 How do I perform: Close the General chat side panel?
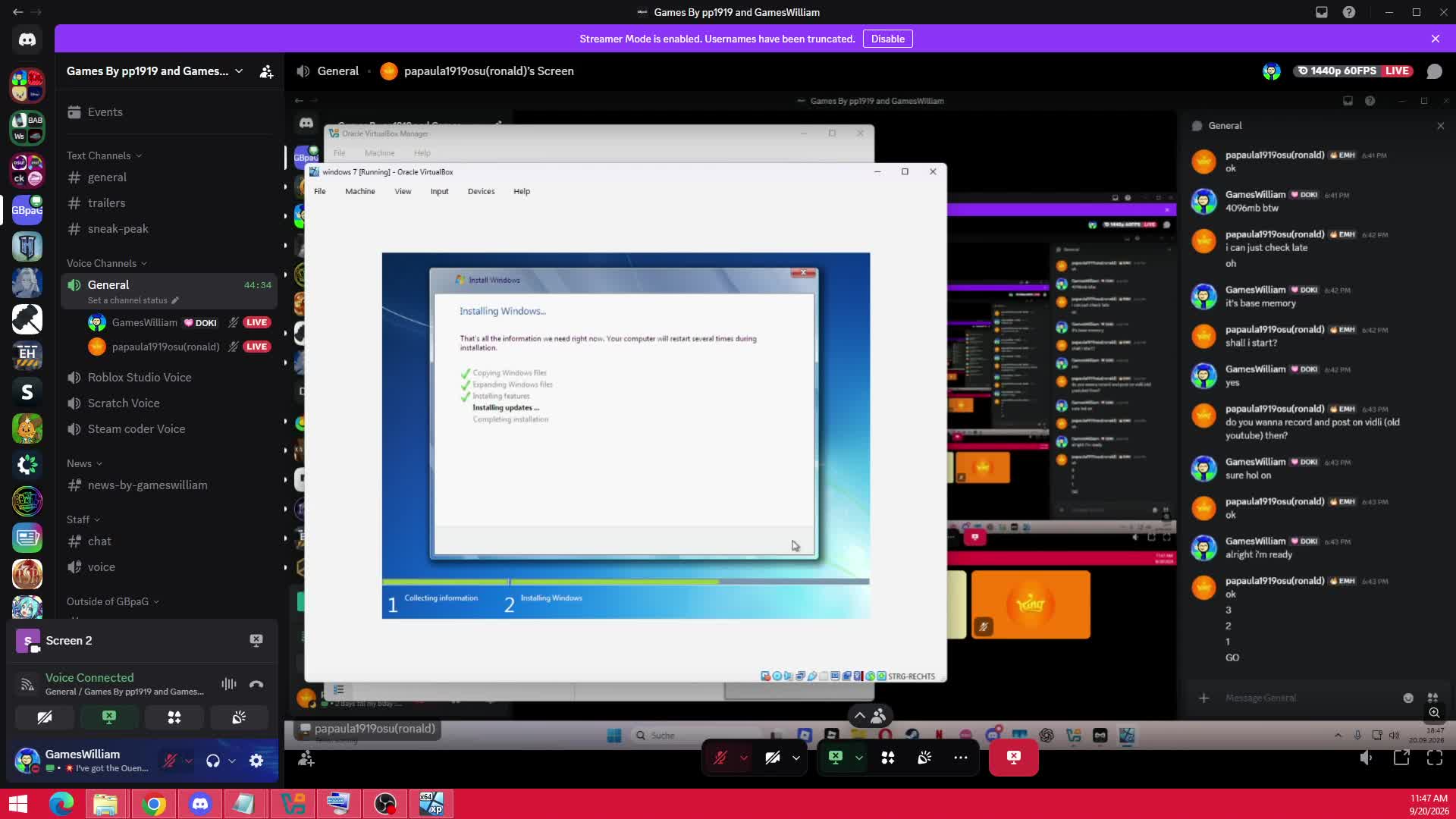point(1441,126)
